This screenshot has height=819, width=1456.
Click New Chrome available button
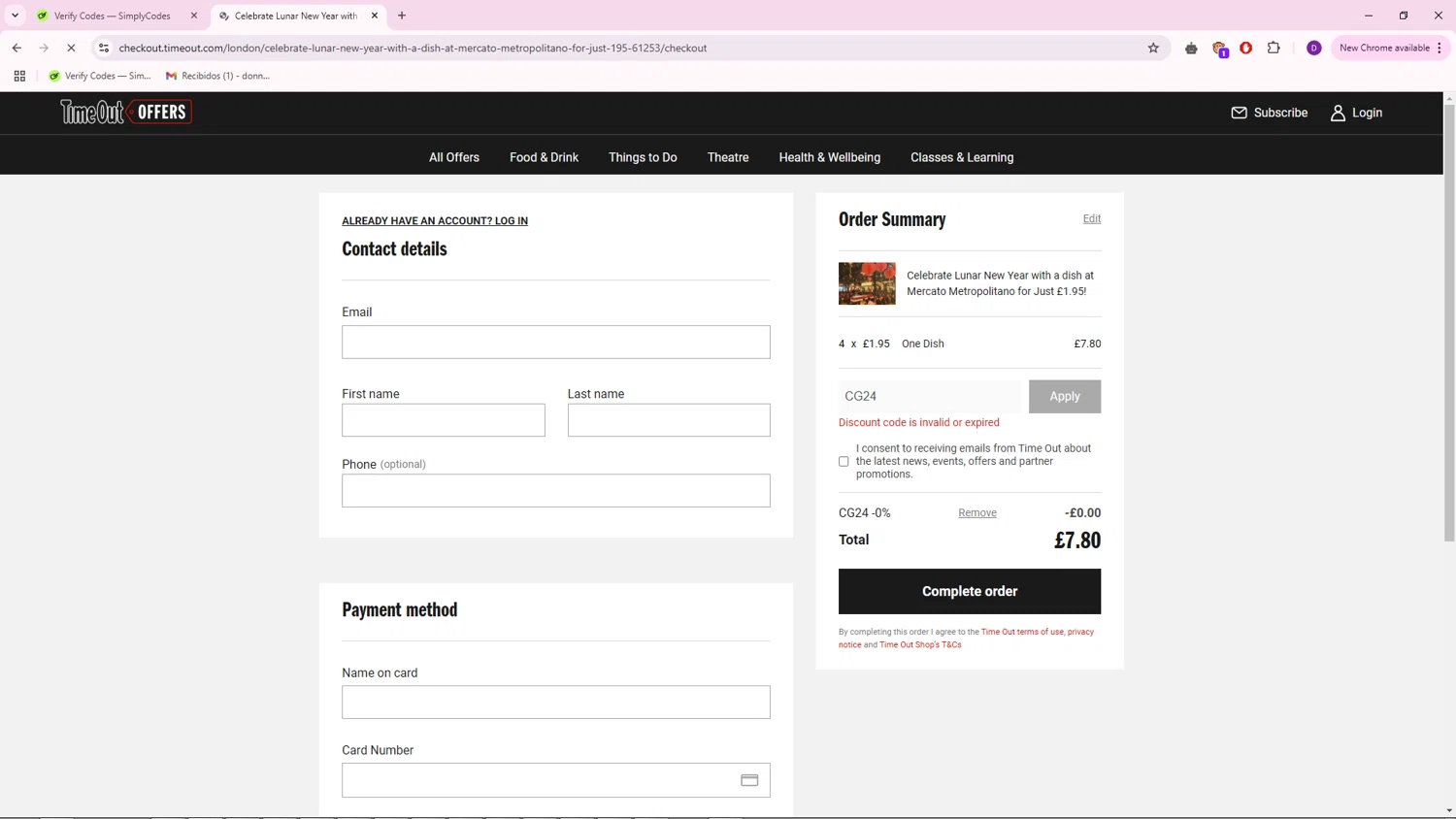(x=1384, y=48)
